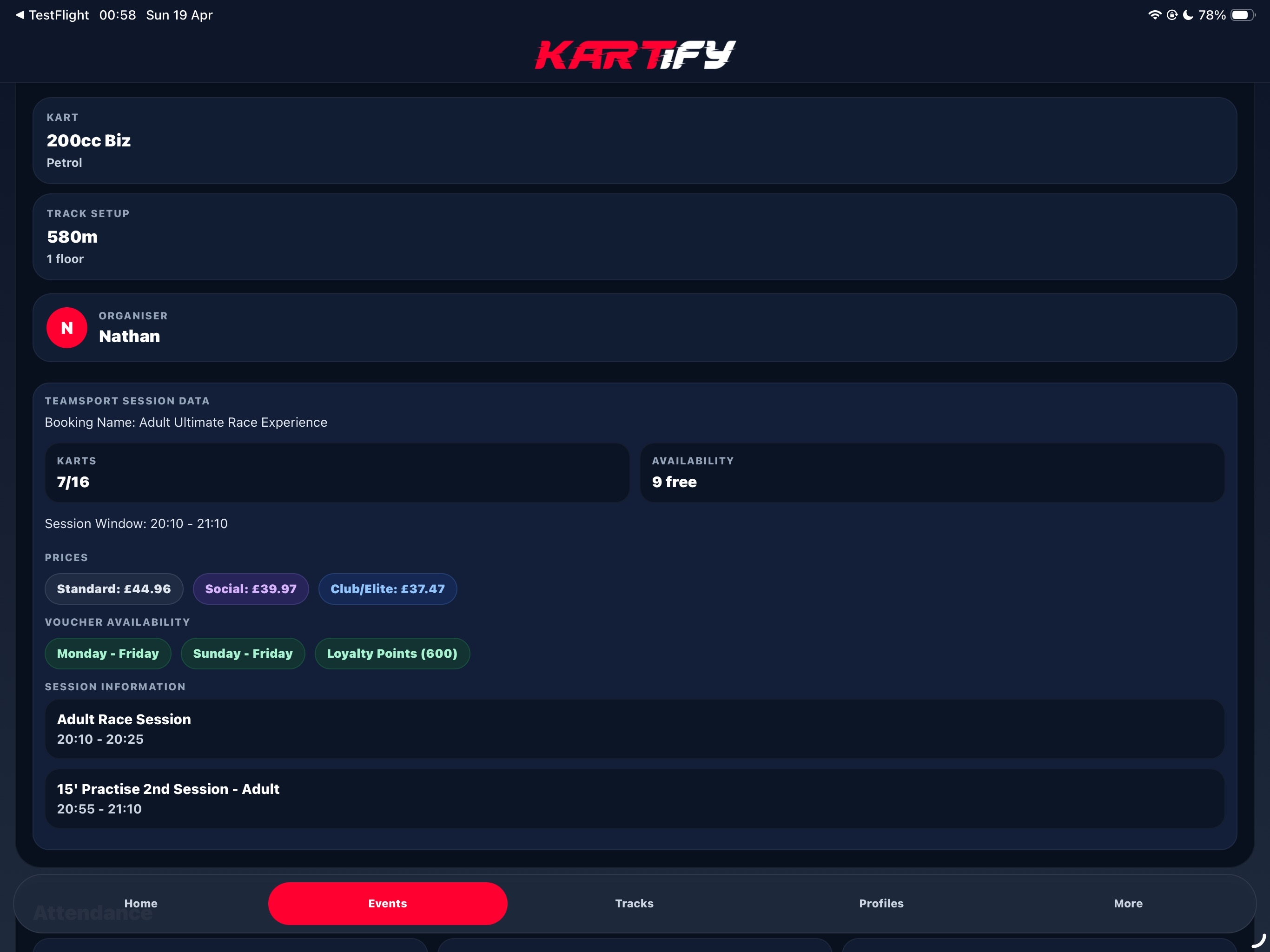Screen dimensions: 1270x952
Task: Tap the orientation lock status icon
Action: point(1172,15)
